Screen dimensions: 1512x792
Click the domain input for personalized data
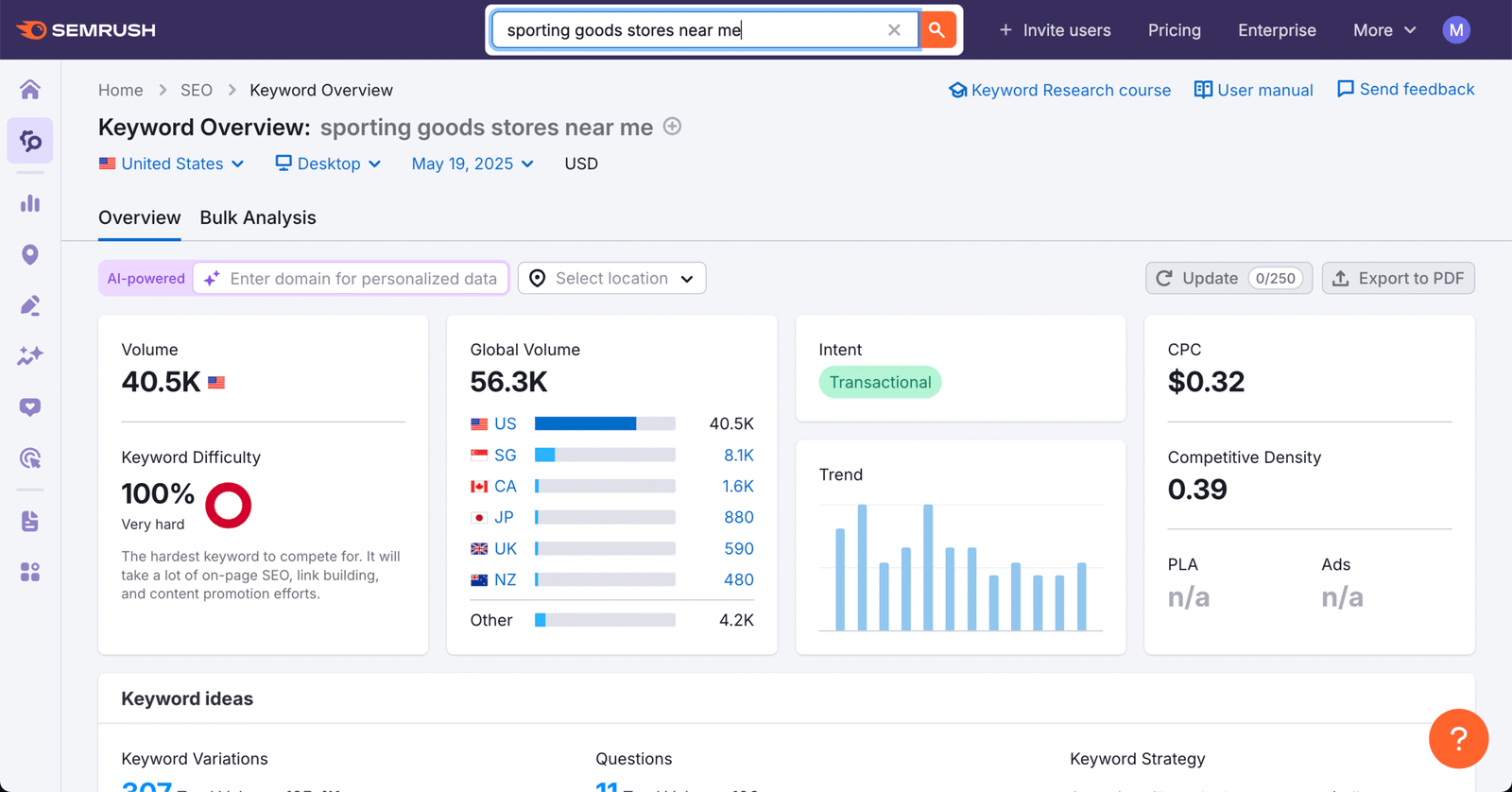point(352,278)
